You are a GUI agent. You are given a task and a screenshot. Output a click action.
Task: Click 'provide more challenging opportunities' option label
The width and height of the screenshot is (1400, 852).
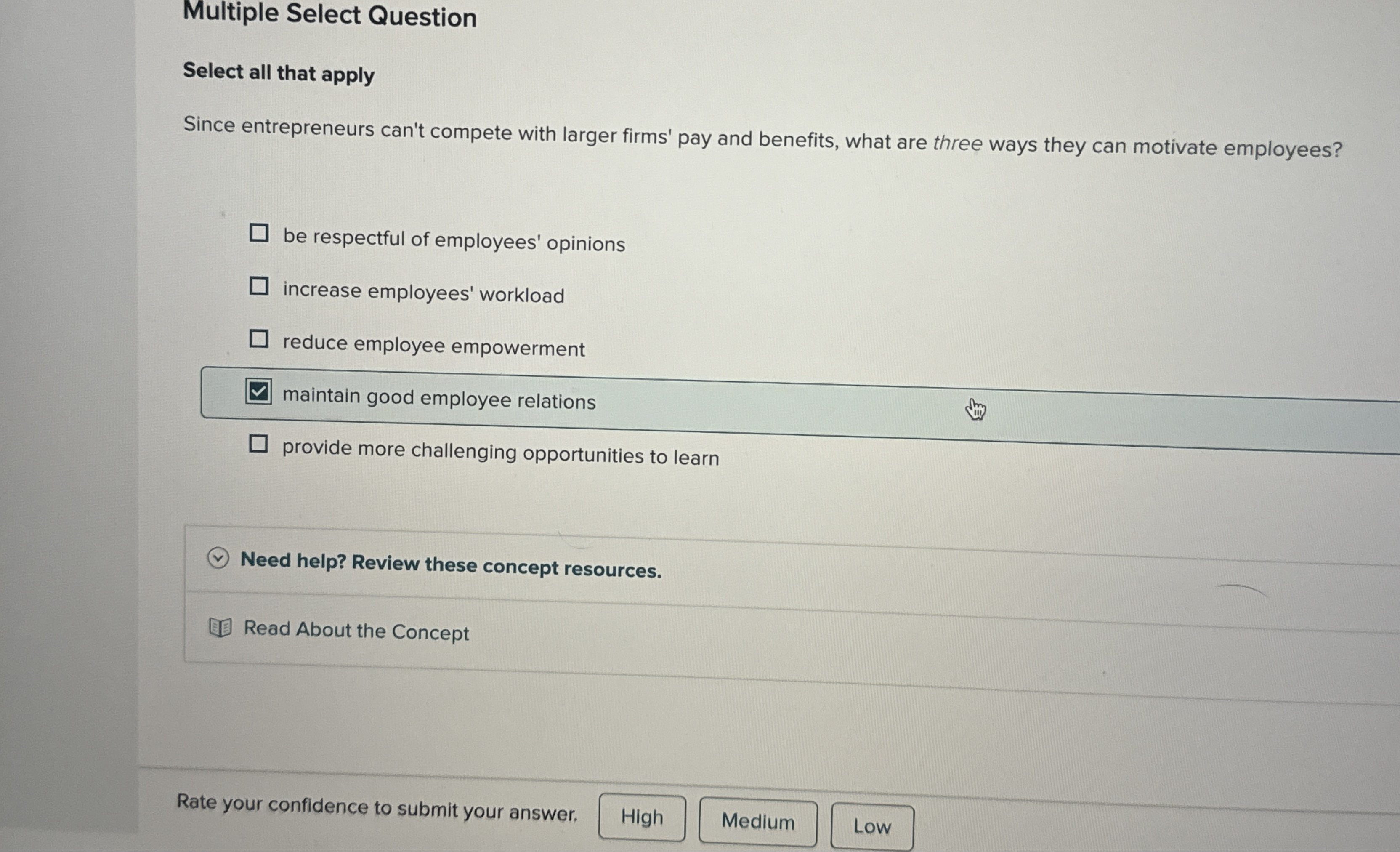point(500,453)
